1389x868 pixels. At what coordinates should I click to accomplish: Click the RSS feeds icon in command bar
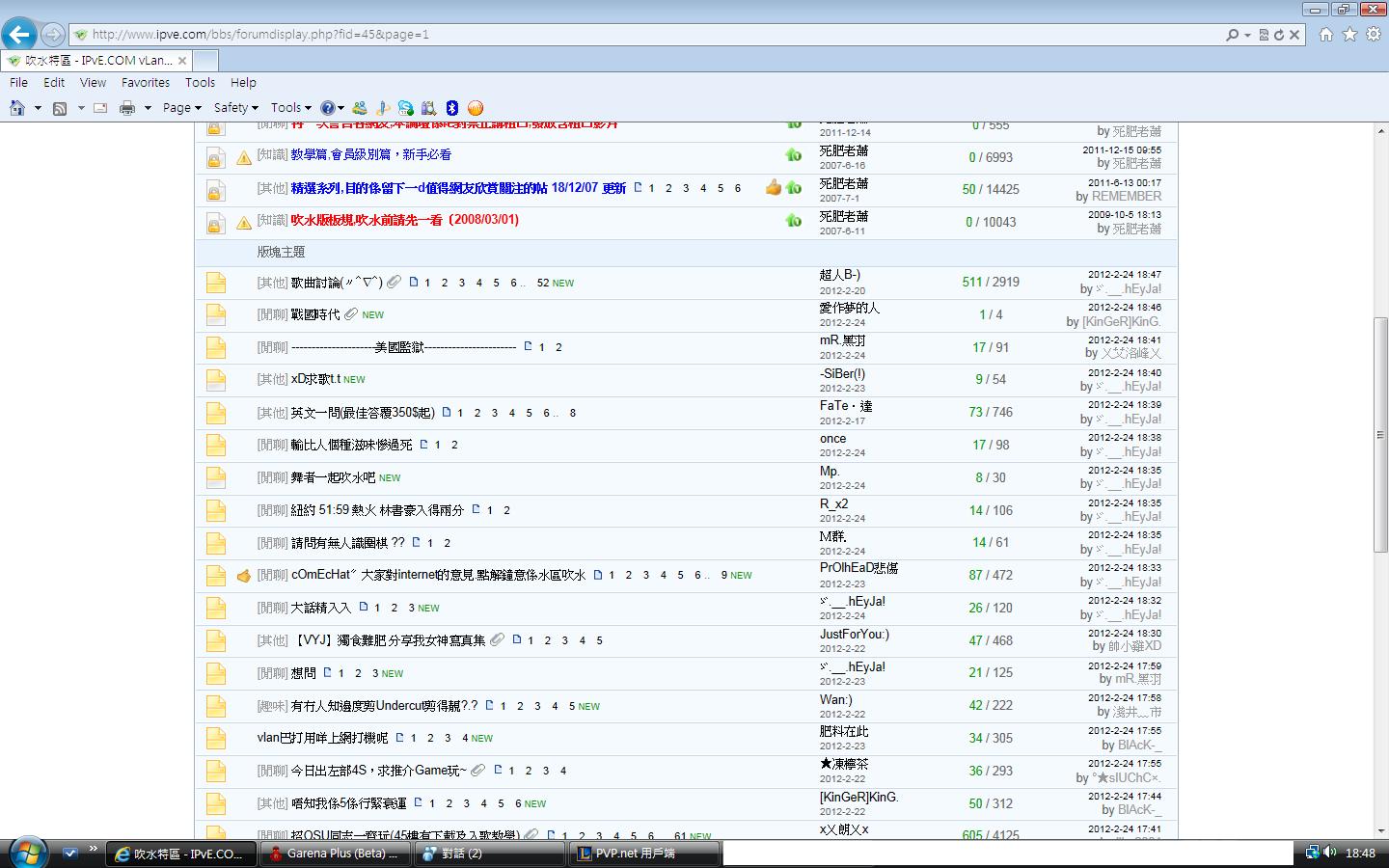pyautogui.click(x=60, y=108)
